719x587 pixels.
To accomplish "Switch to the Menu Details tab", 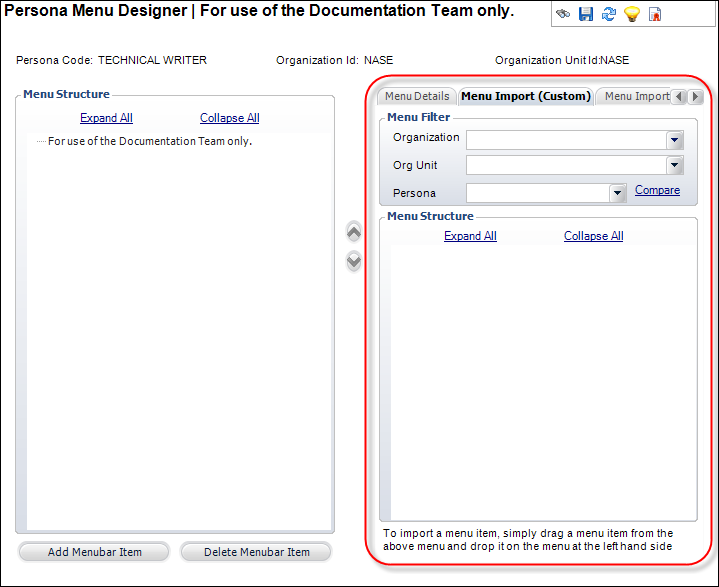I will [x=417, y=96].
